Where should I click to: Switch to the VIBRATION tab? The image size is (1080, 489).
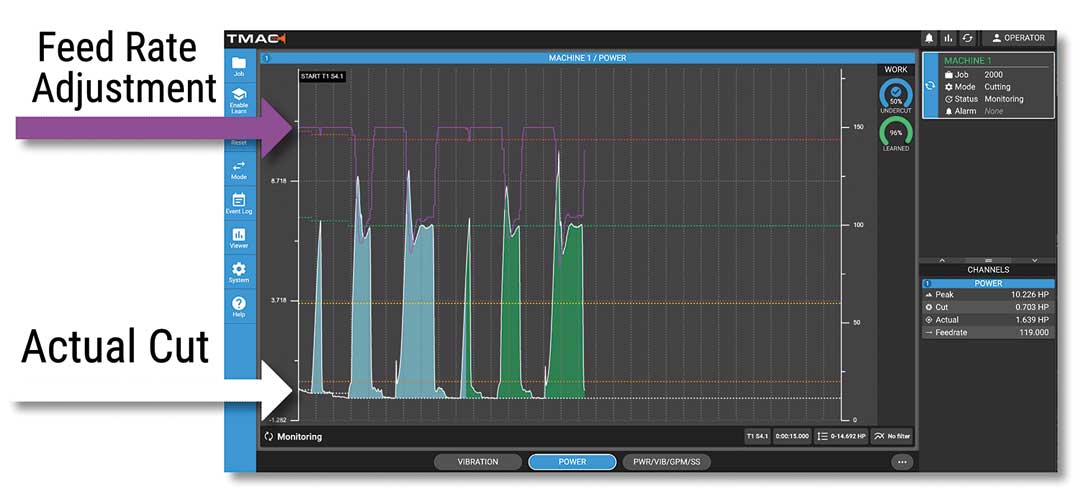coord(478,462)
